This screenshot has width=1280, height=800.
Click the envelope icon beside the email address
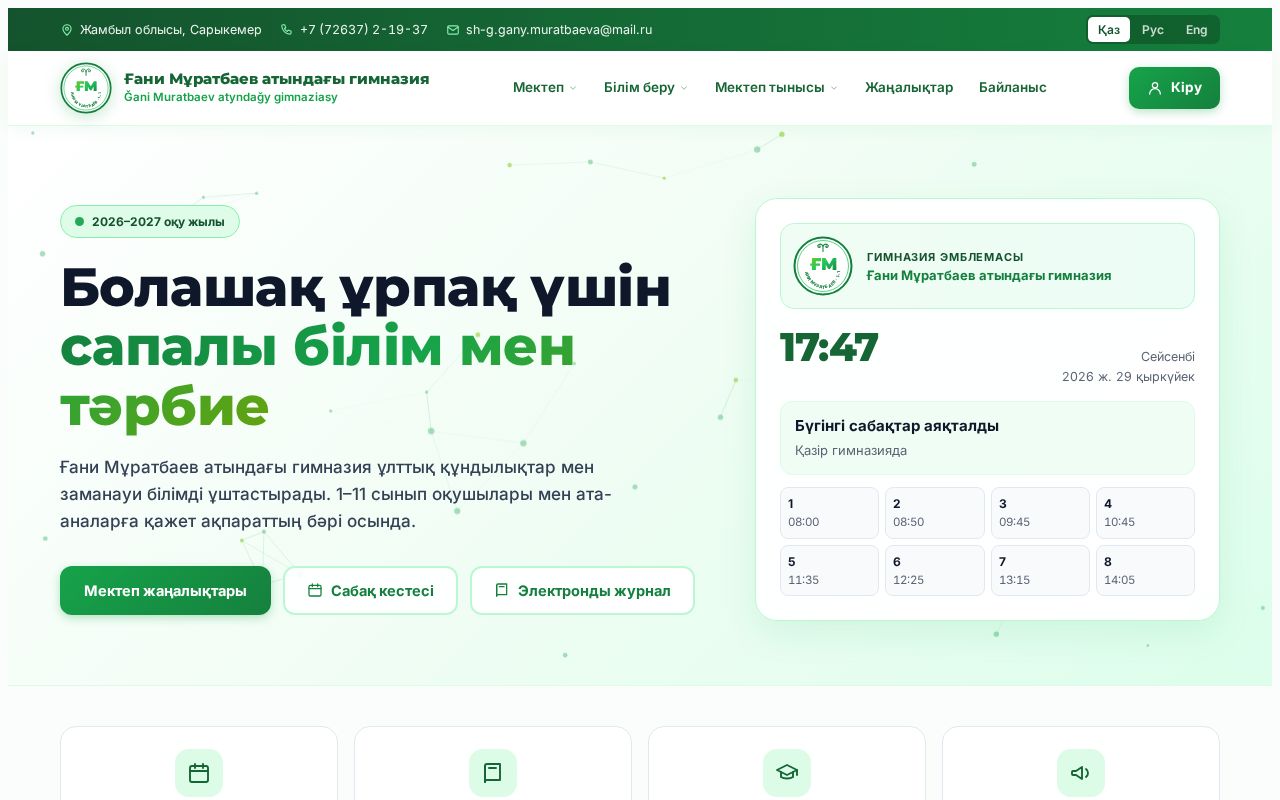[453, 30]
